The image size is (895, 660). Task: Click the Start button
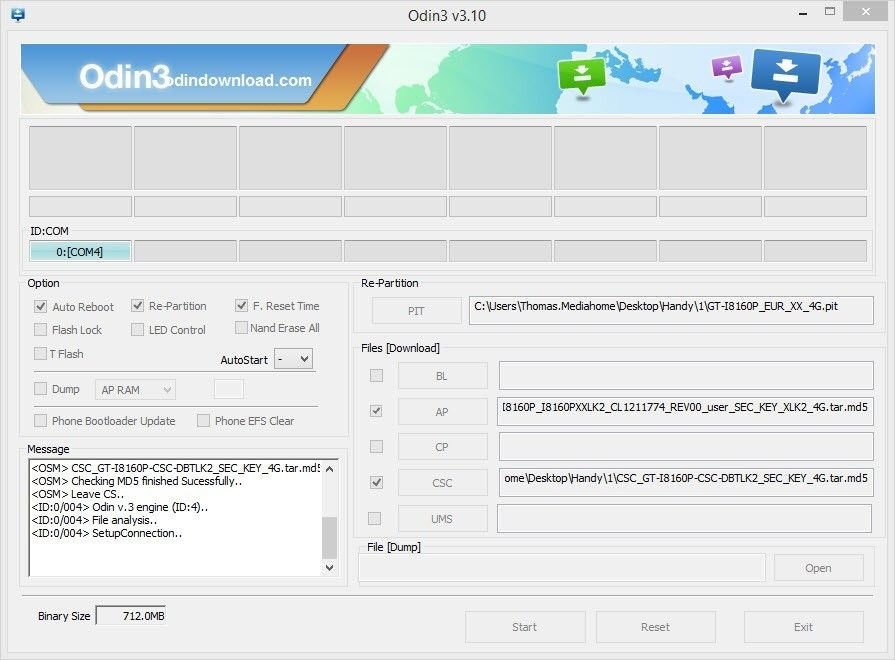click(x=525, y=627)
